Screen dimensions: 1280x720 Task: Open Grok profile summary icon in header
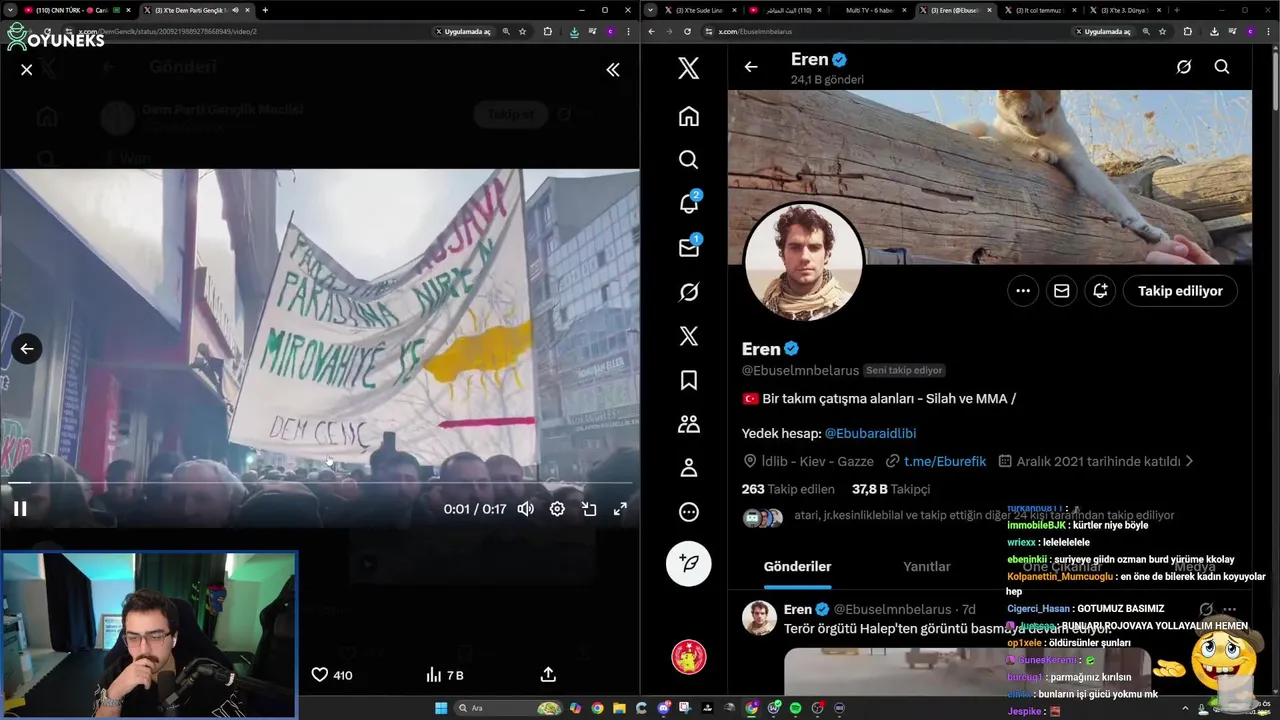pyautogui.click(x=1184, y=67)
